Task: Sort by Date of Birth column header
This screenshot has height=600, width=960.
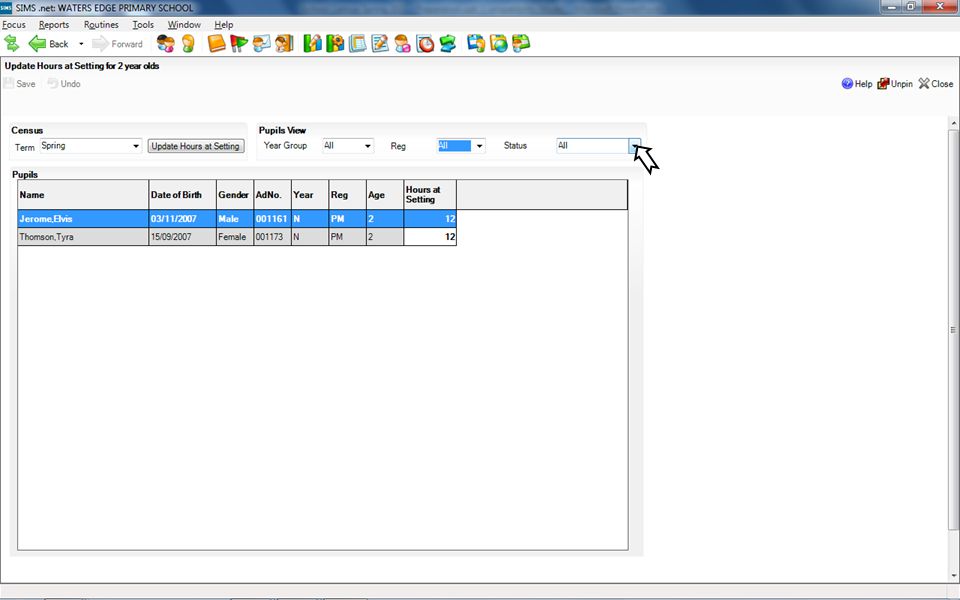Action: [182, 195]
